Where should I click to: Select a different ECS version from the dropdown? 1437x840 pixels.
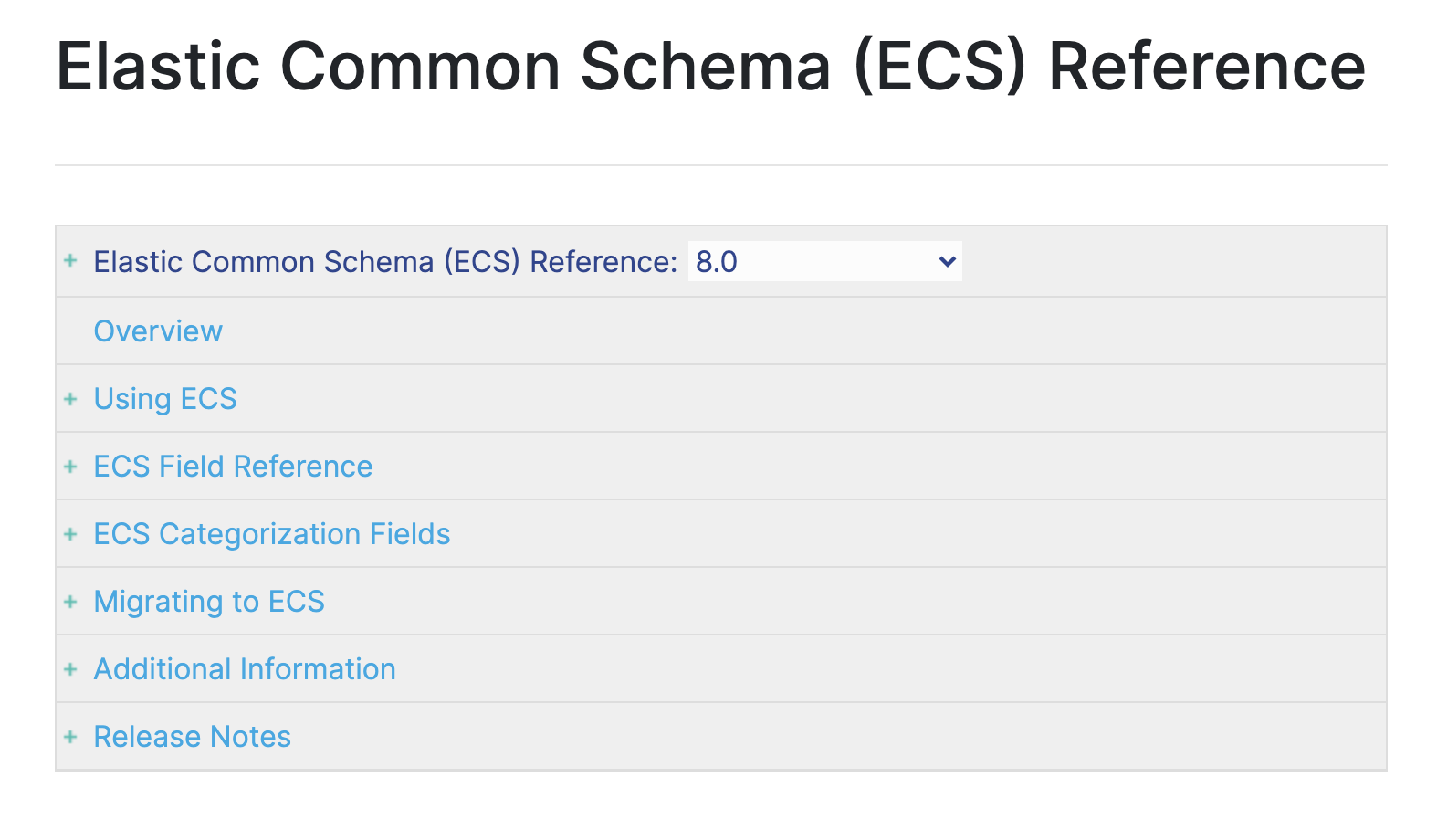(x=822, y=262)
